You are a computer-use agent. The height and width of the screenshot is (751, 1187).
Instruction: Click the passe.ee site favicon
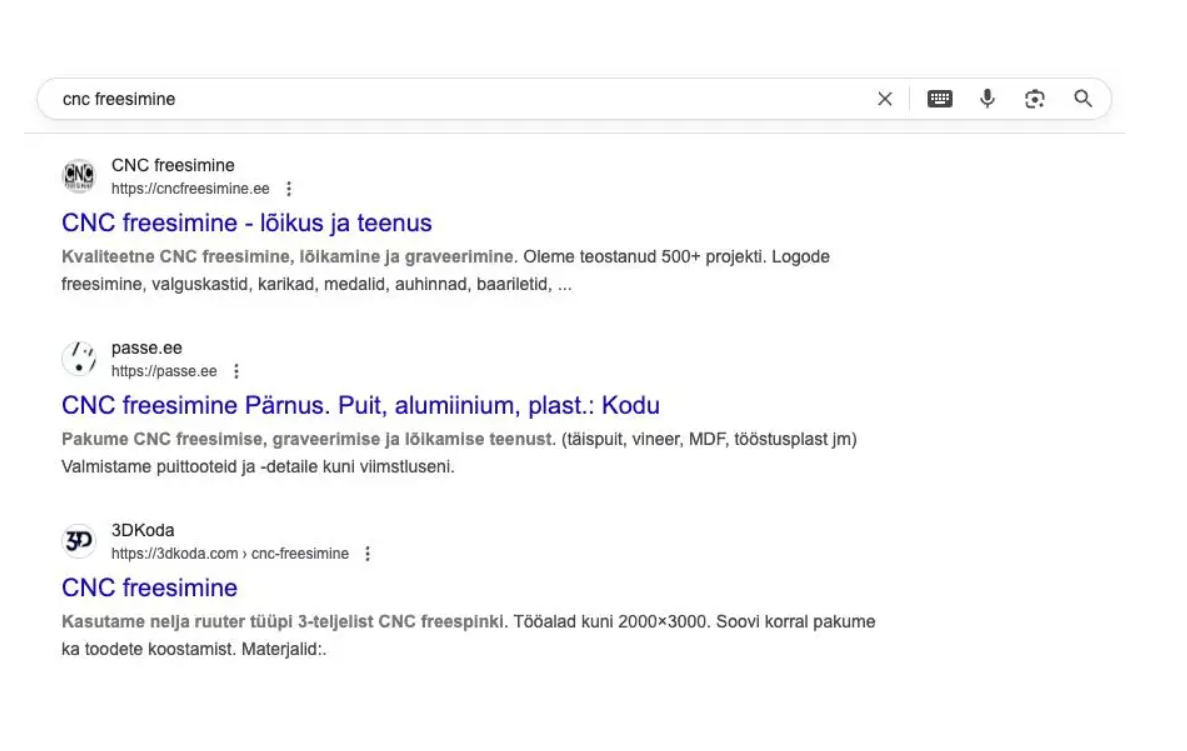(x=79, y=359)
